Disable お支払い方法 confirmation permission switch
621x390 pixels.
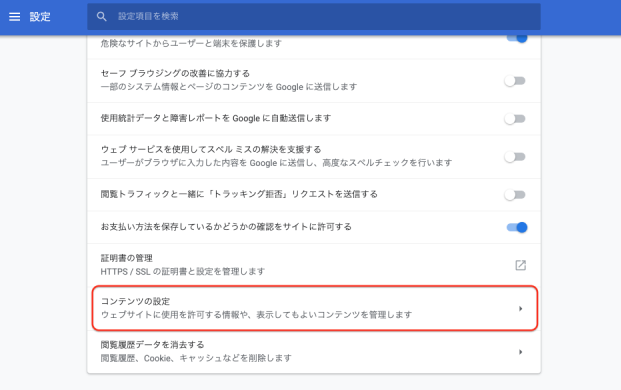coord(517,227)
